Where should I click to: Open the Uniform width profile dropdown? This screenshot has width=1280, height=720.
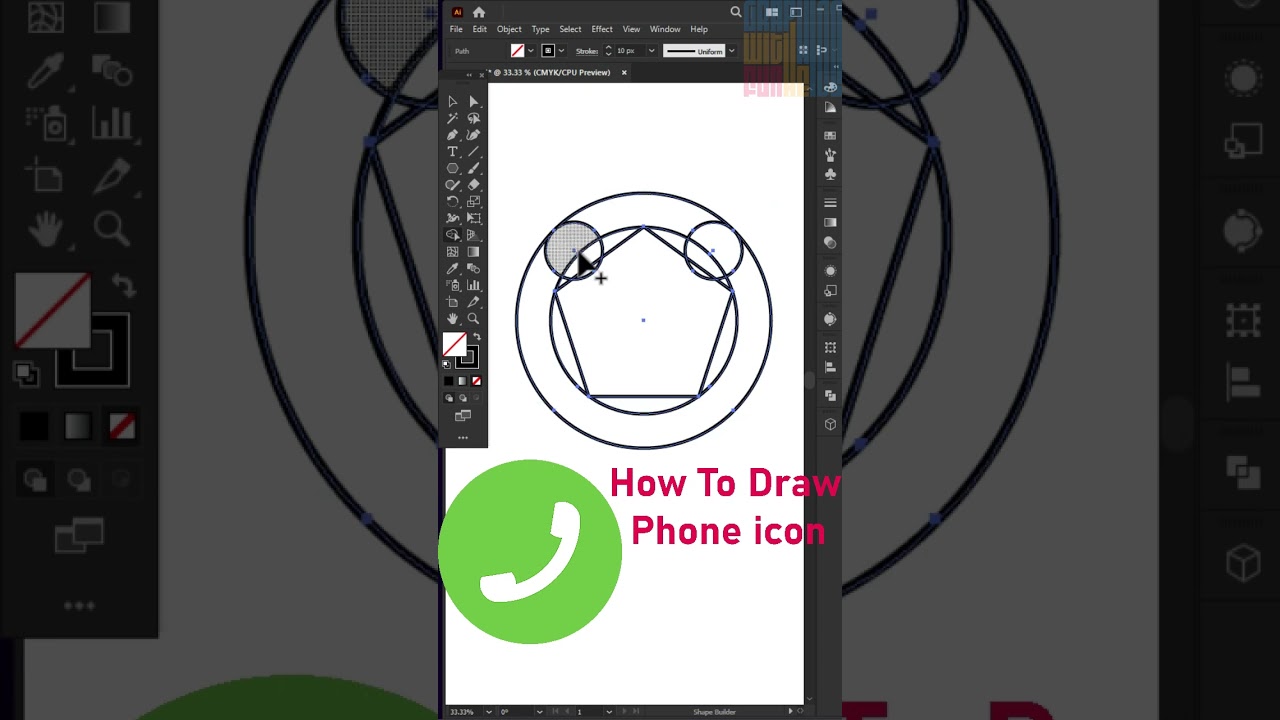tap(731, 51)
